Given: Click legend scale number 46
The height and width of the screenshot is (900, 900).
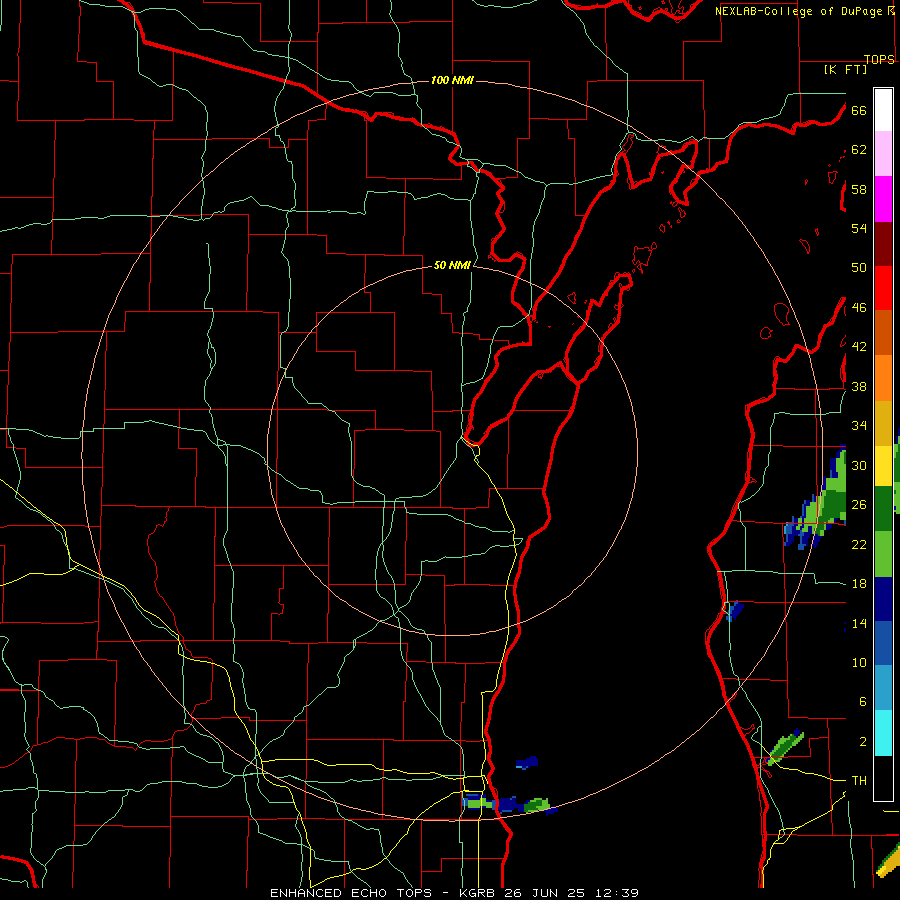Looking at the screenshot, I should pos(859,308).
